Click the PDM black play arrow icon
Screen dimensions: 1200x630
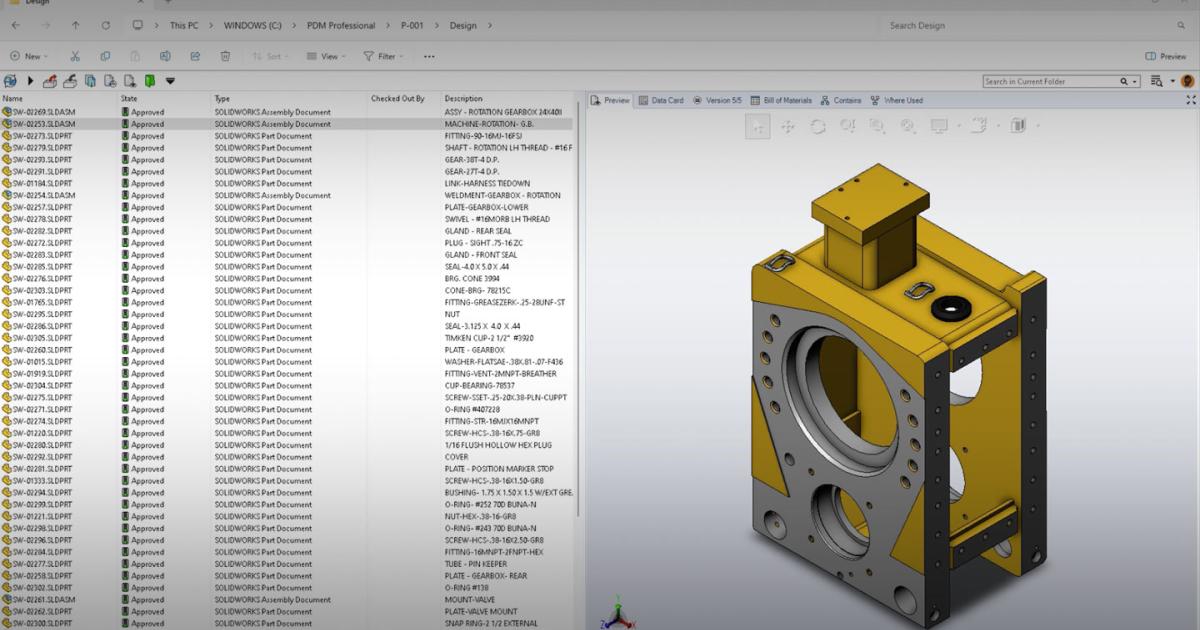pyautogui.click(x=30, y=81)
